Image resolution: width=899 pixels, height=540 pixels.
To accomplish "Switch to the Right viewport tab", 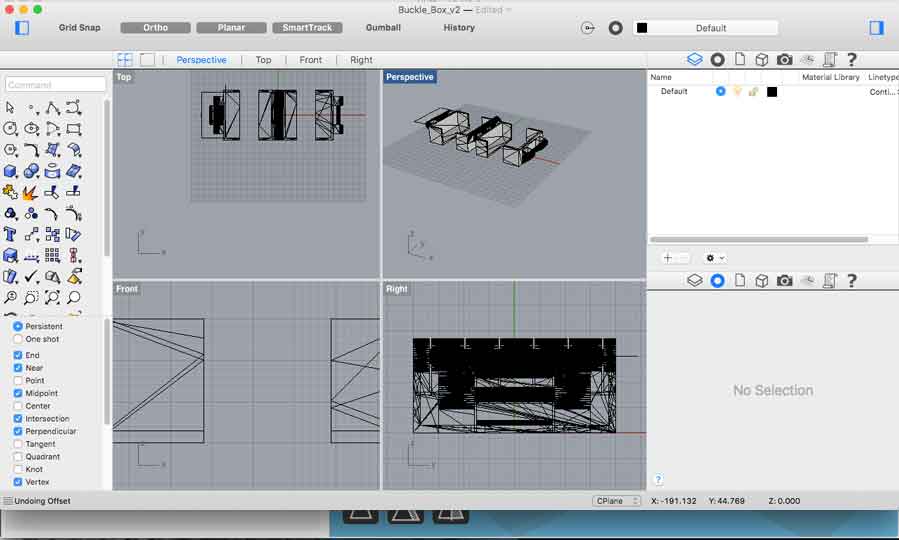I will pos(361,60).
